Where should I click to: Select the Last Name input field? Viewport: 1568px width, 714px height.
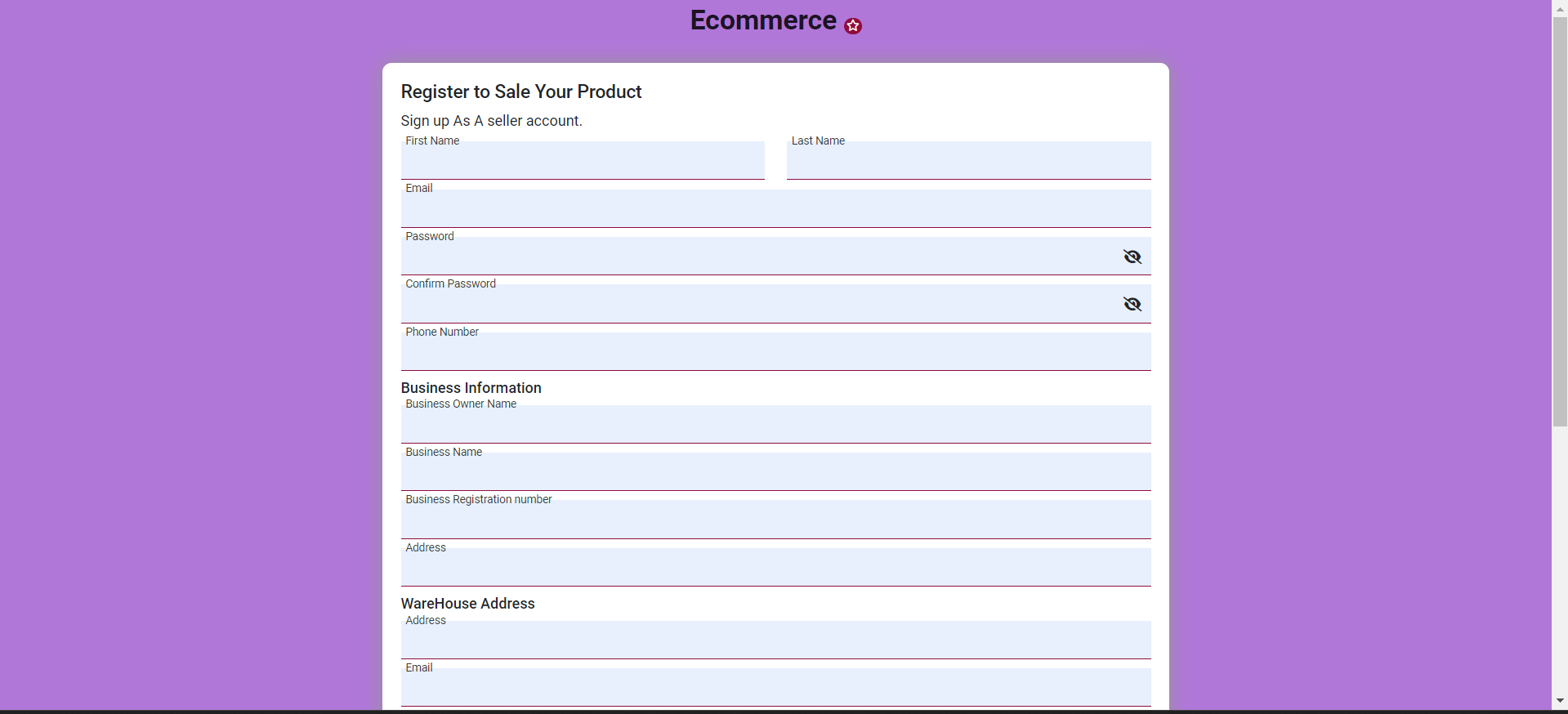point(967,162)
